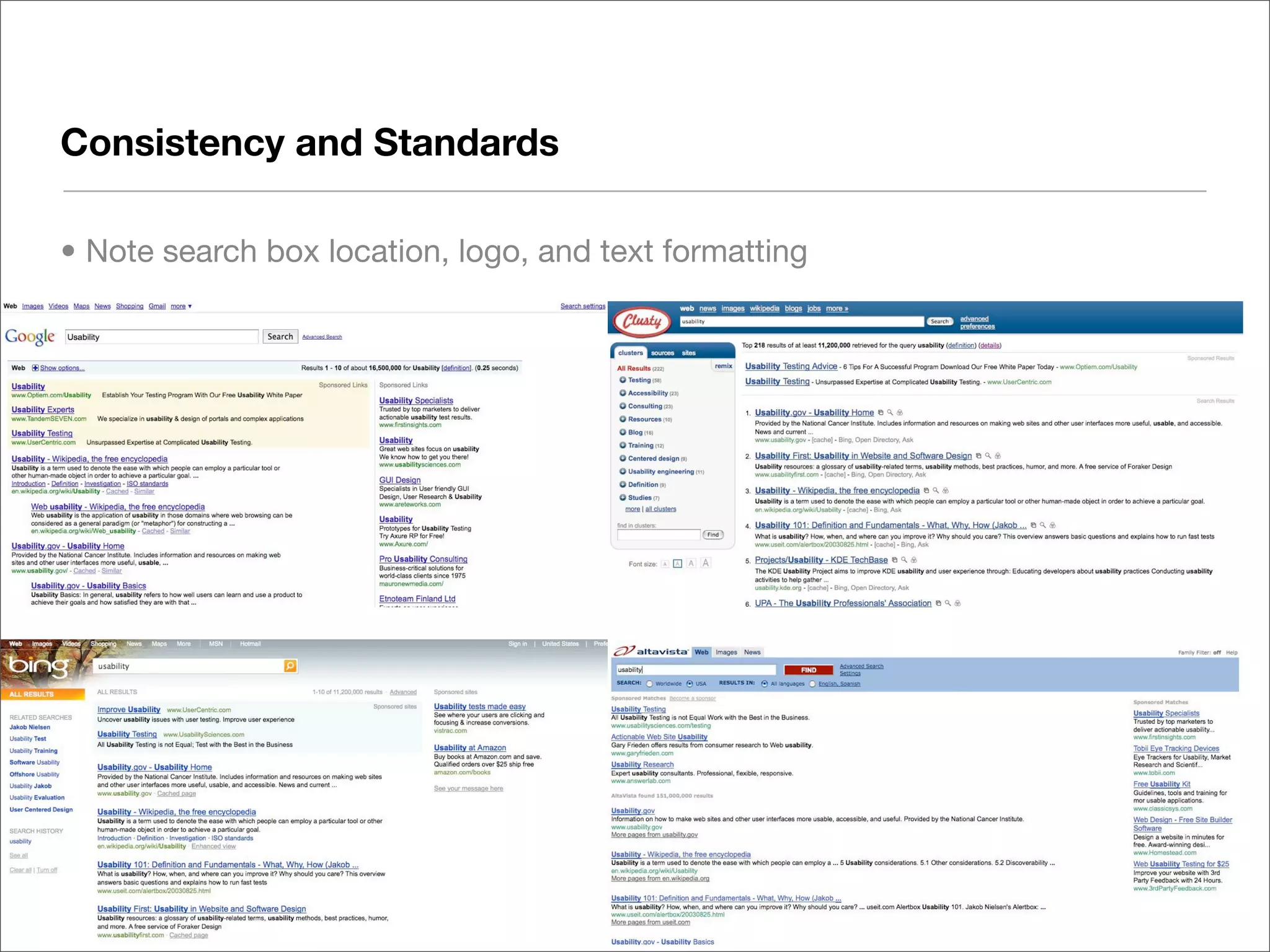The height and width of the screenshot is (952, 1270).
Task: Click Jakob Nielsen related search on Bing
Action: coord(30,728)
